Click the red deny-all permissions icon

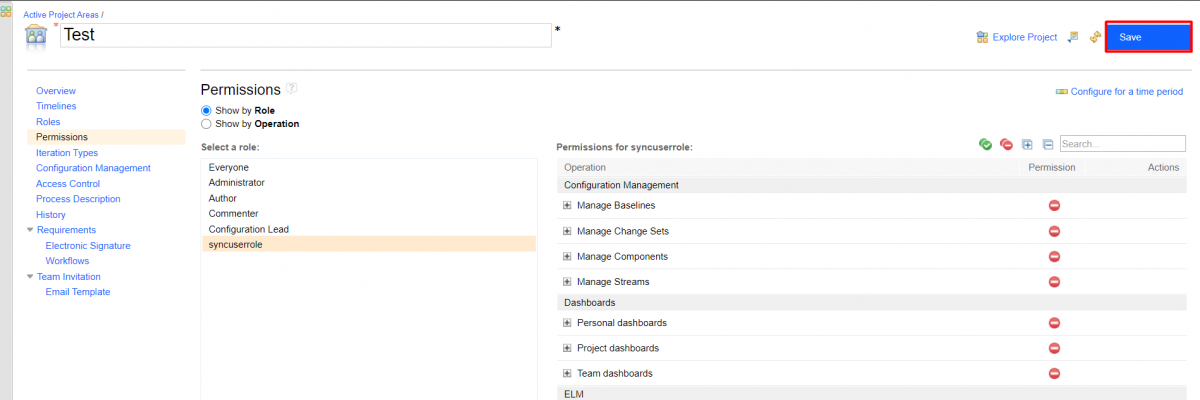point(1006,145)
